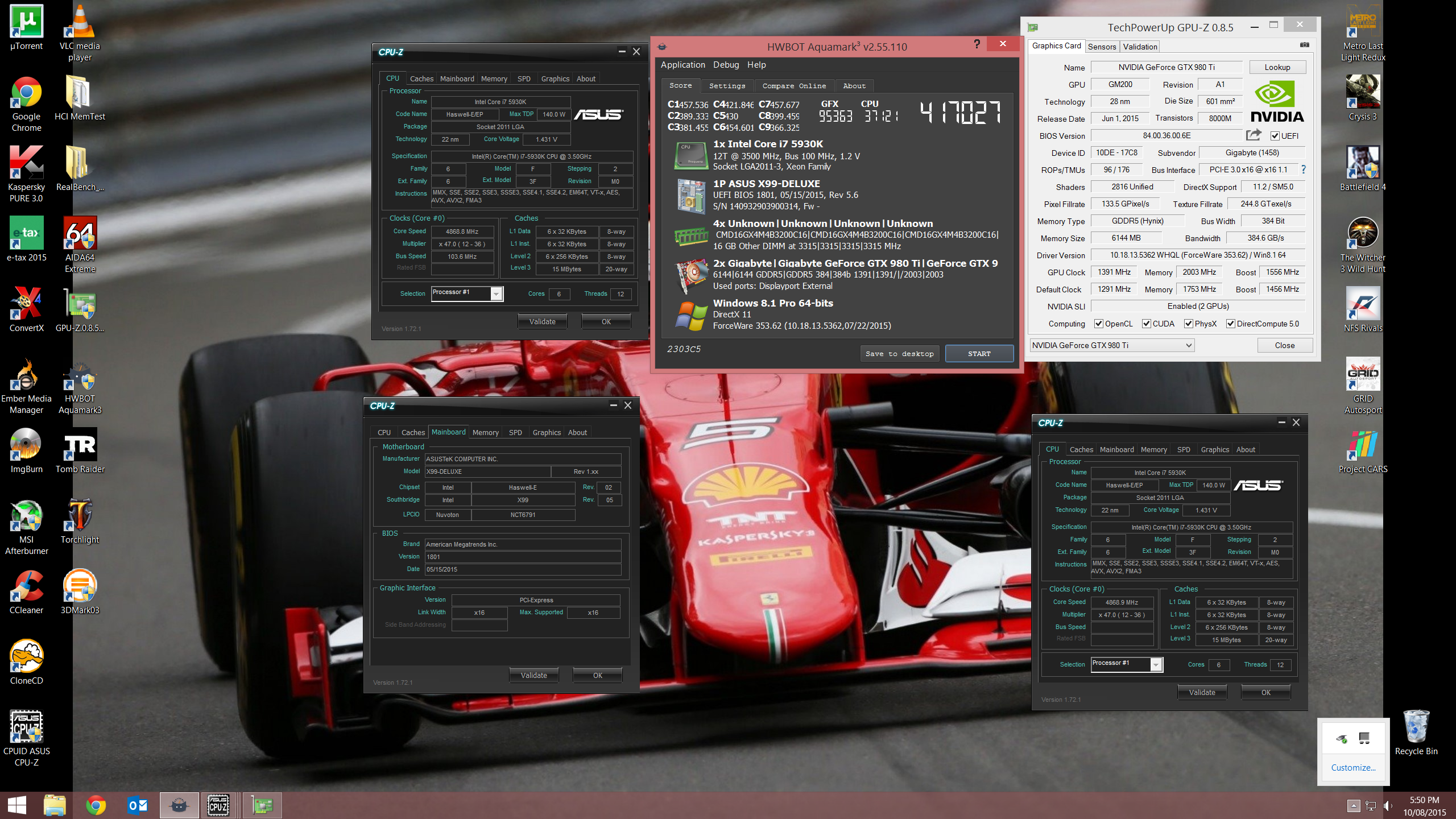Toggle the DirectCompute 5.0 checkbox
This screenshot has width=1456, height=819.
pos(1231,324)
